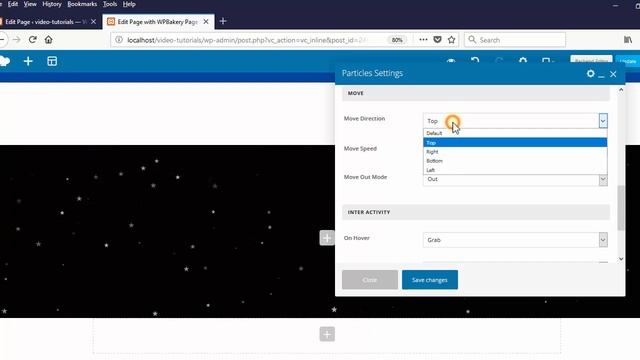Click the Save changes button
The height and width of the screenshot is (360, 640).
[430, 280]
